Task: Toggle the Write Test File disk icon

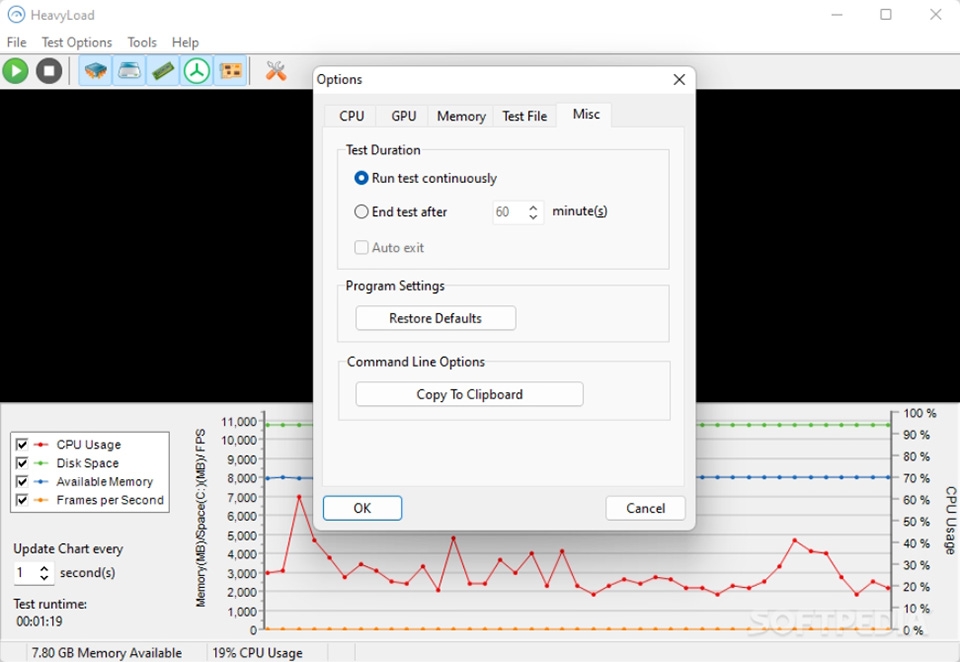Action: pyautogui.click(x=129, y=71)
